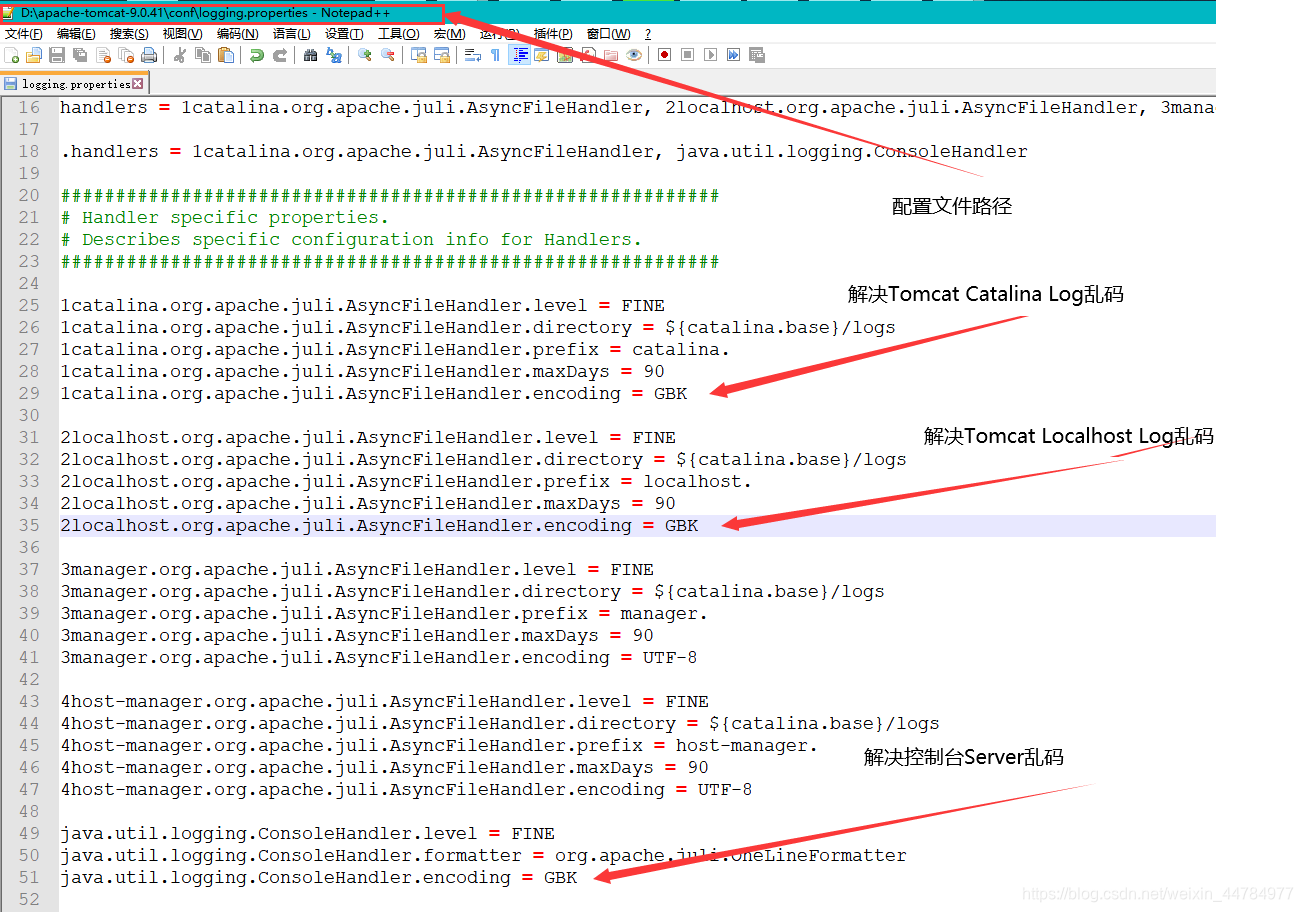Image resolution: width=1303 pixels, height=912 pixels.
Task: Click "GBK" on line 29
Action: point(670,393)
